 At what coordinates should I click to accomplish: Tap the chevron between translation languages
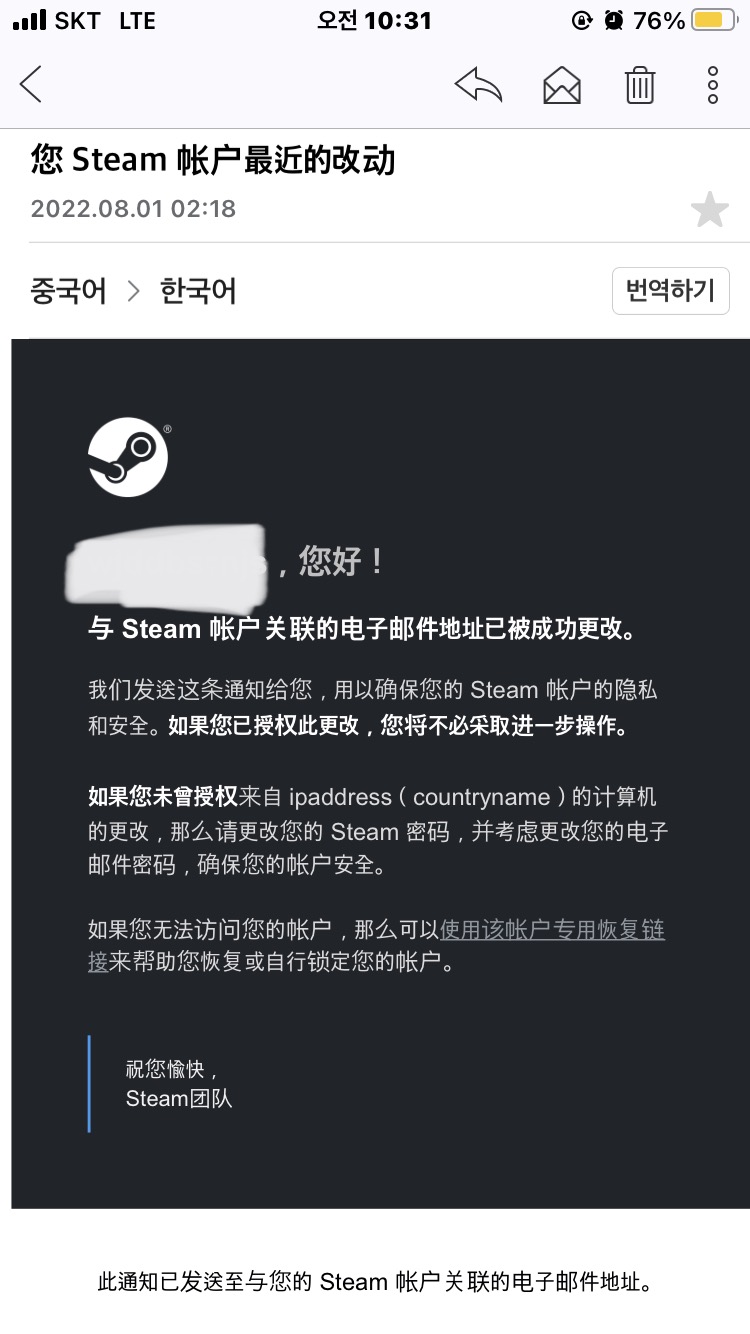[133, 291]
